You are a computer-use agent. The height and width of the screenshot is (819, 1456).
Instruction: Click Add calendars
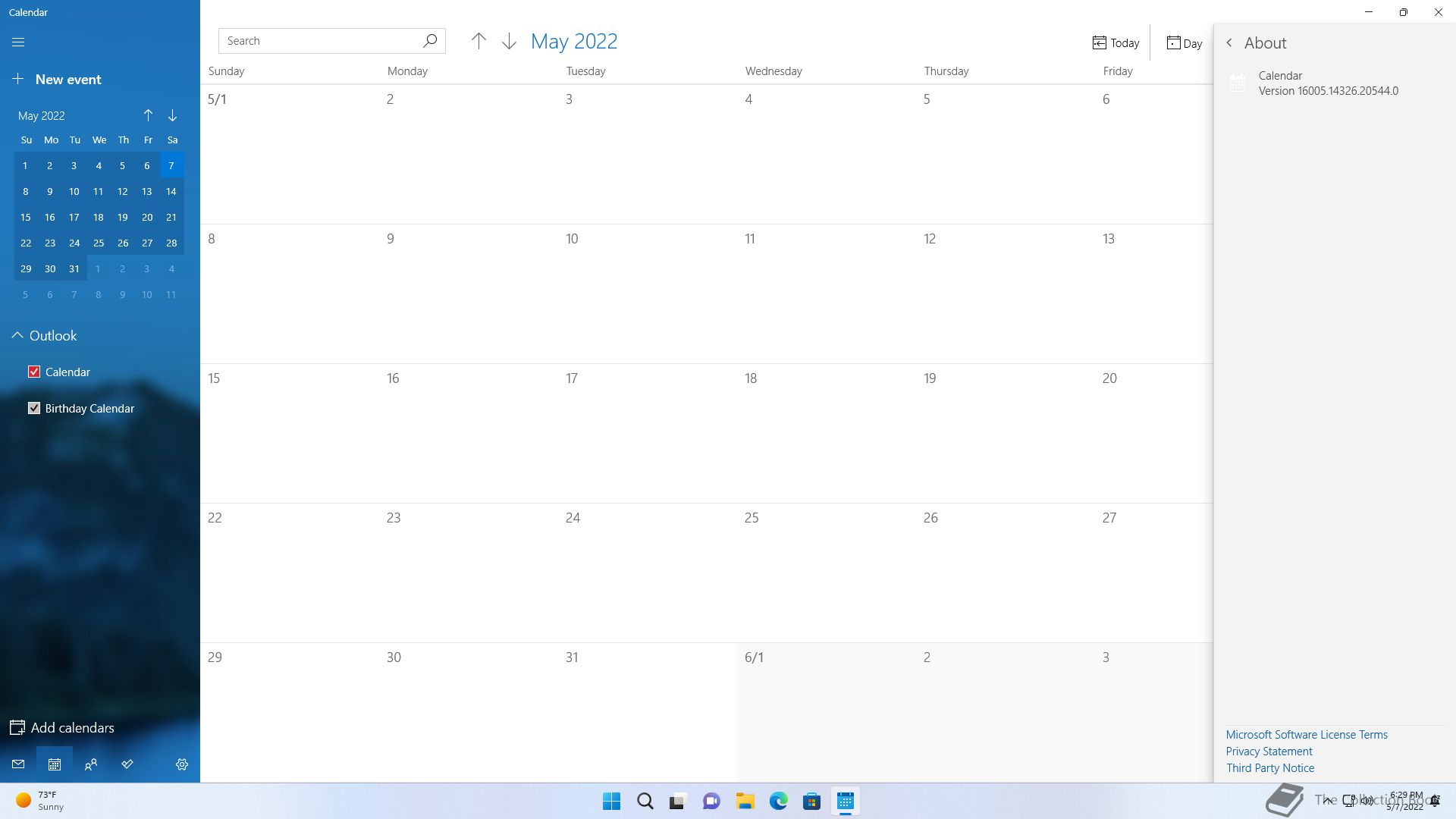pyautogui.click(x=62, y=728)
